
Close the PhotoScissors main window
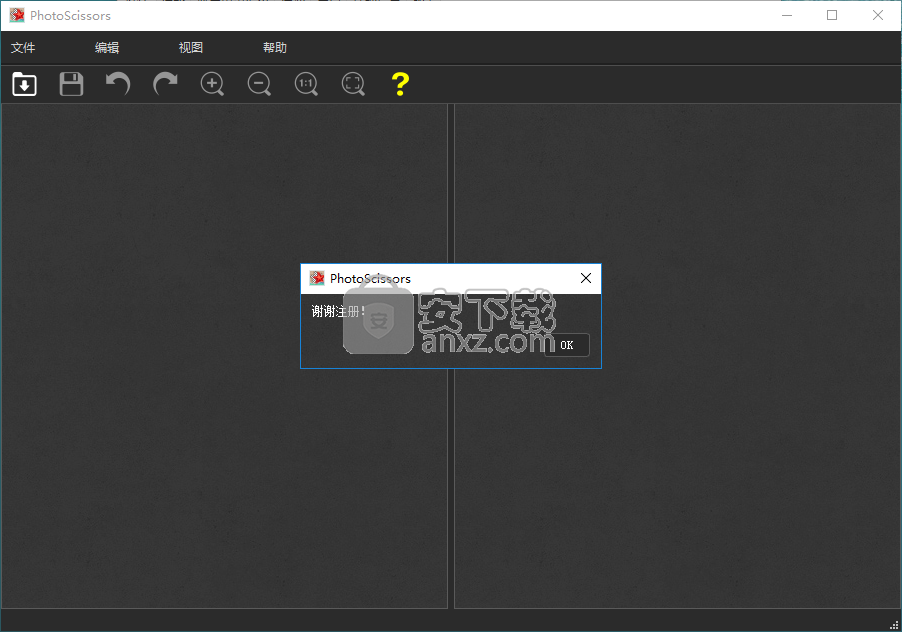point(878,16)
